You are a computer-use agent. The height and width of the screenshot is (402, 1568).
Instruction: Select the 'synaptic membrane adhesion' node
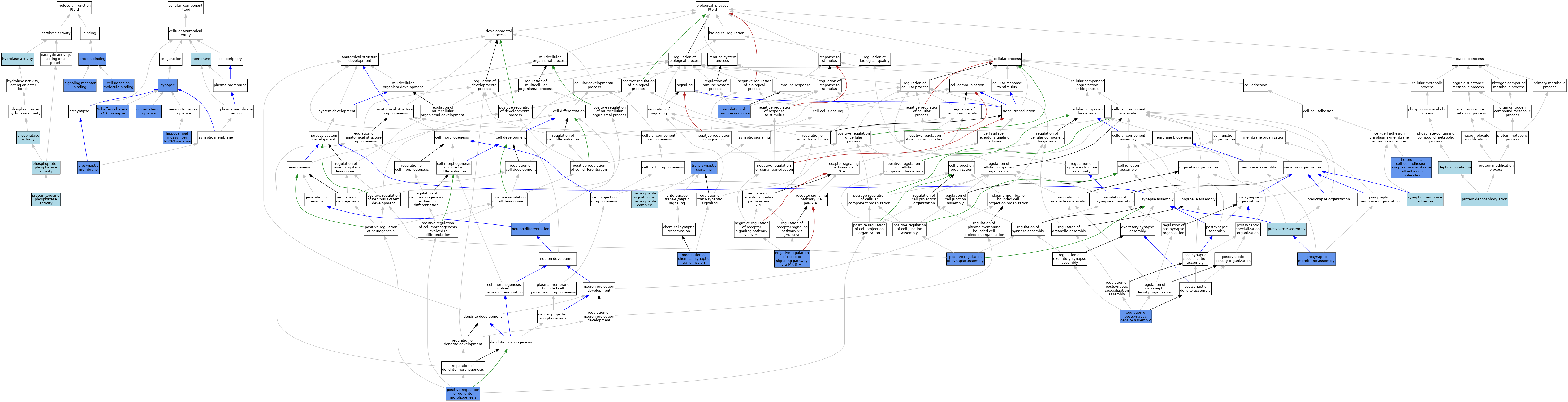click(x=1424, y=199)
